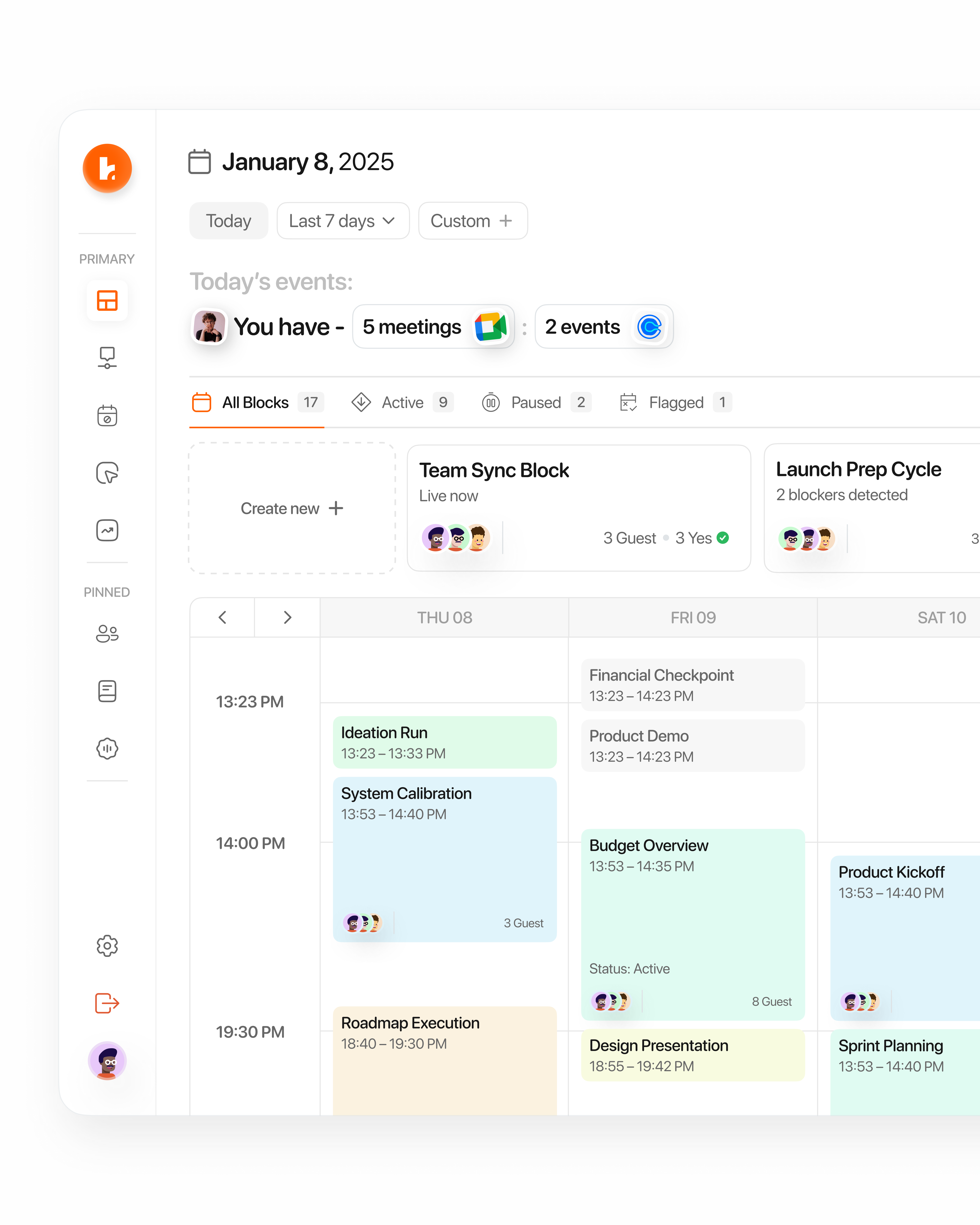Click the Calendly icon beside 2 events

649,327
